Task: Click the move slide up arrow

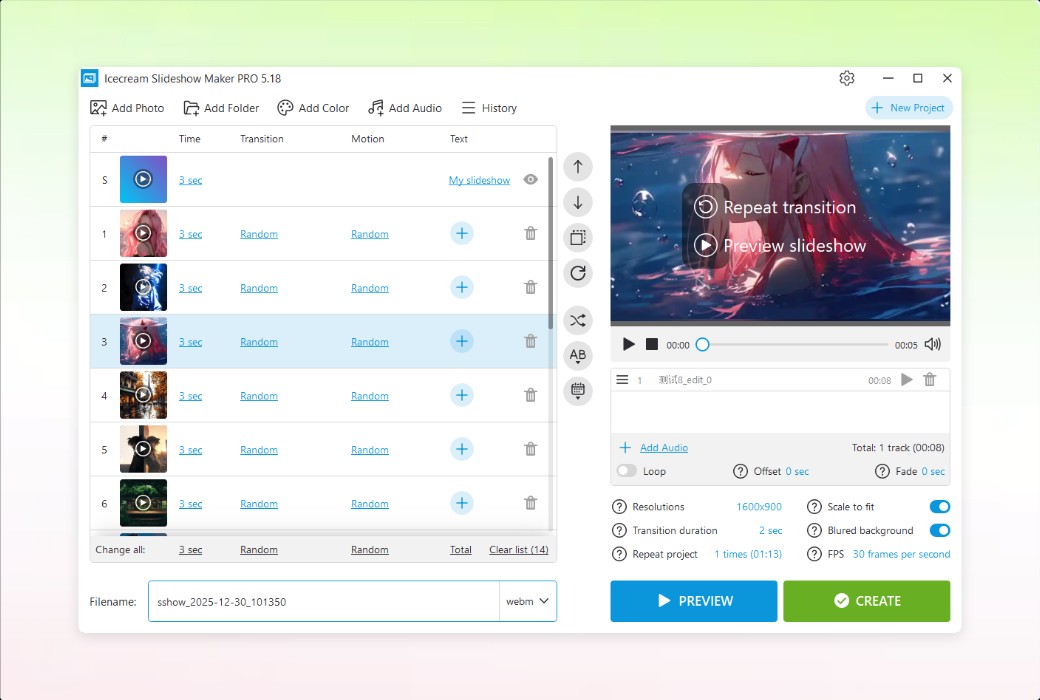Action: pos(578,167)
